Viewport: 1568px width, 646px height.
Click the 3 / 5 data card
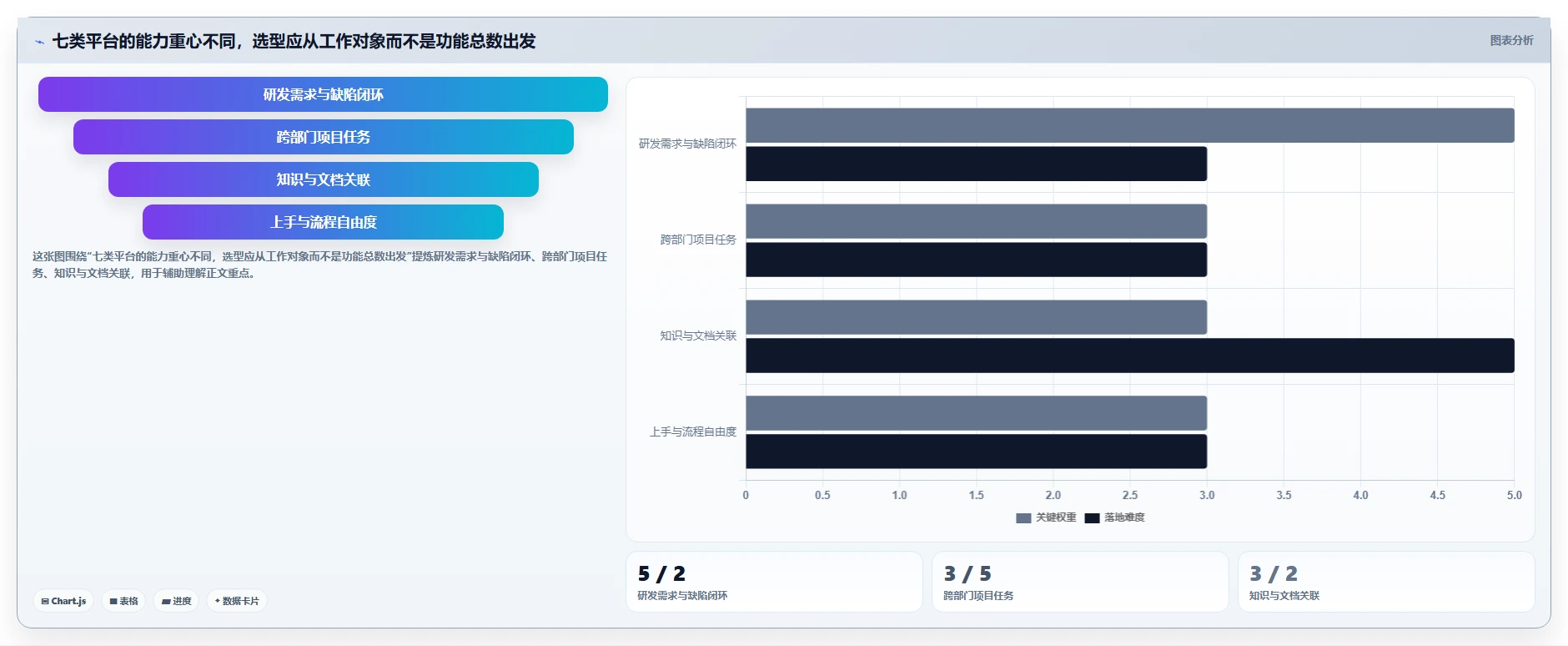point(1080,582)
